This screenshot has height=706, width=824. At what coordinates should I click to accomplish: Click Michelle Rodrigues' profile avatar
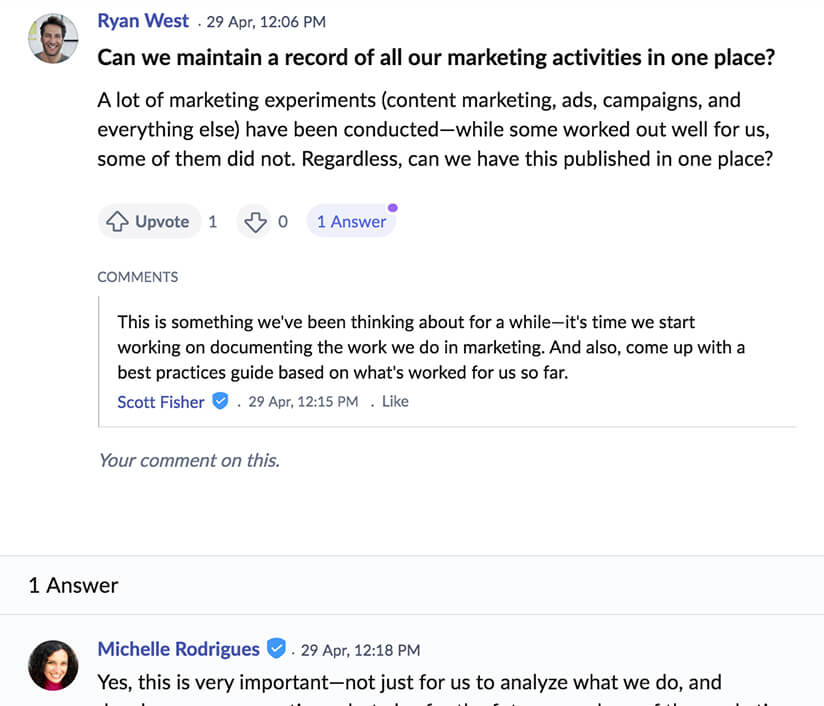coord(53,665)
